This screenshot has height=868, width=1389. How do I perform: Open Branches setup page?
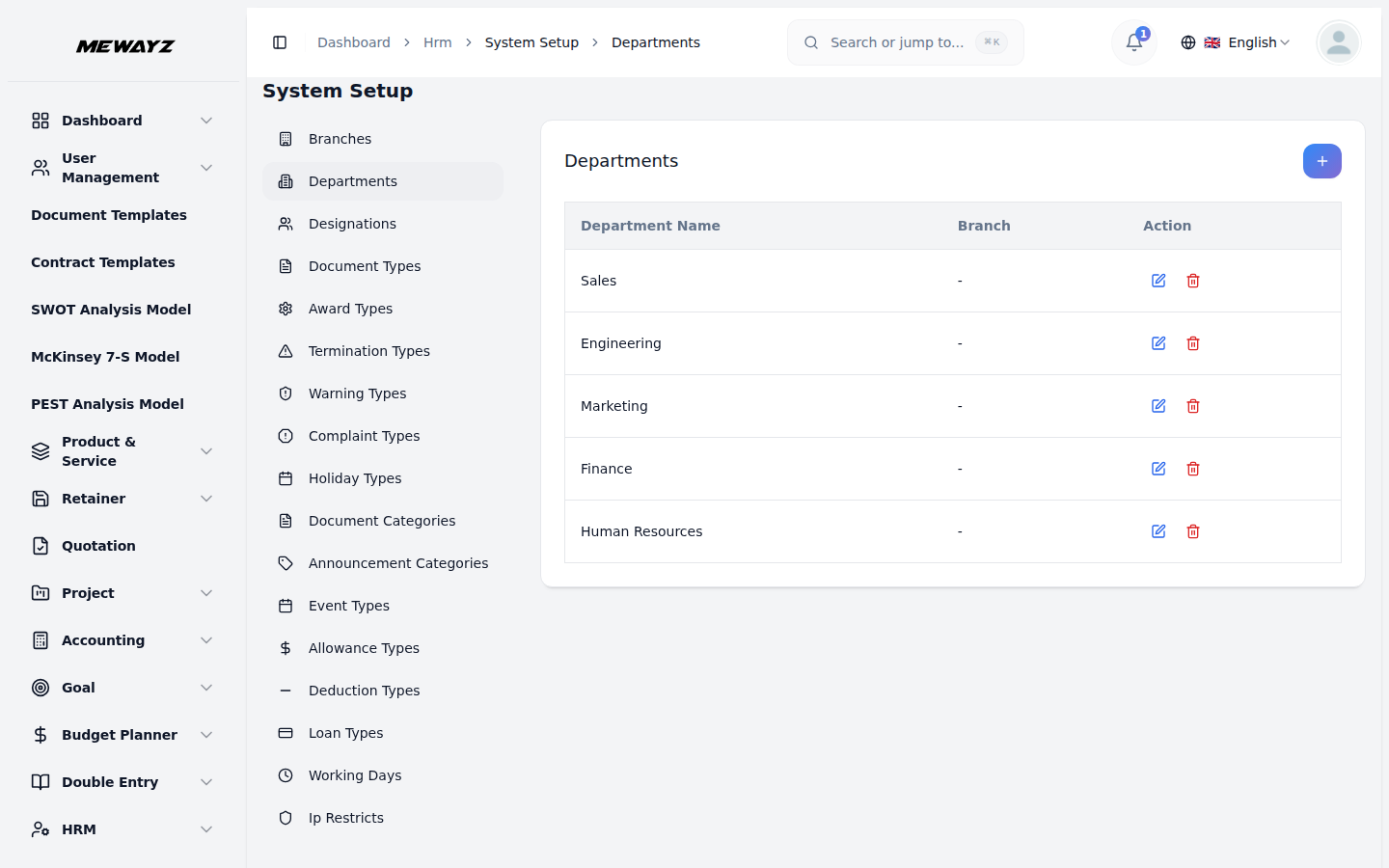click(x=383, y=139)
